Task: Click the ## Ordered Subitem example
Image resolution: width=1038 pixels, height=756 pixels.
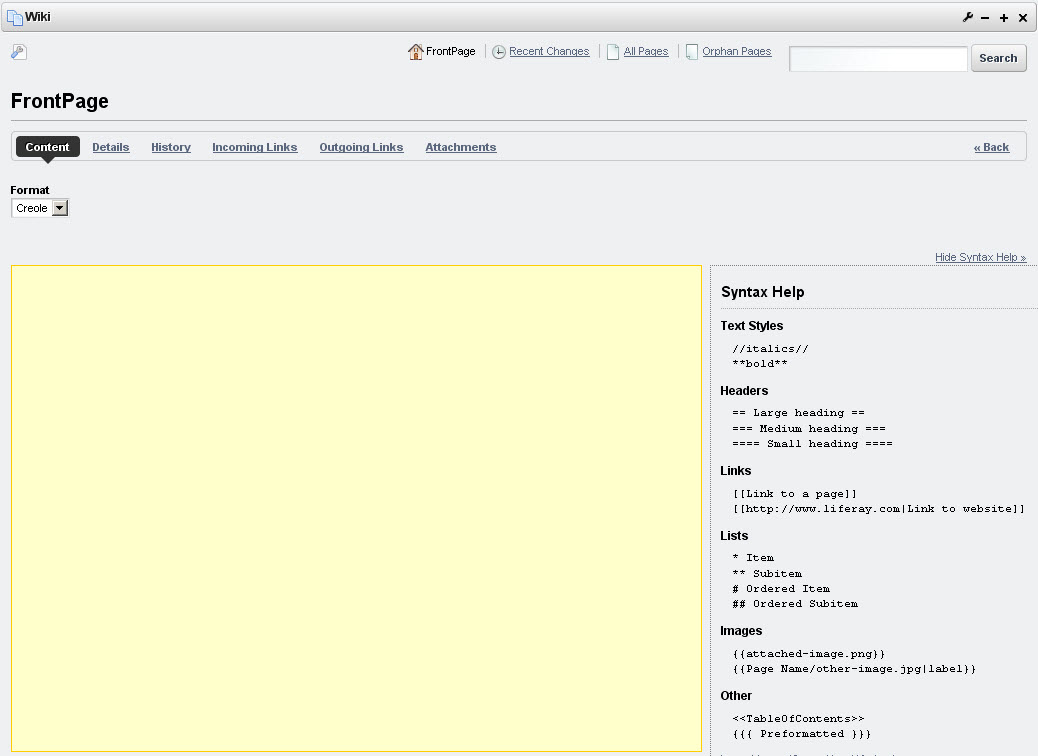Action: (x=794, y=604)
